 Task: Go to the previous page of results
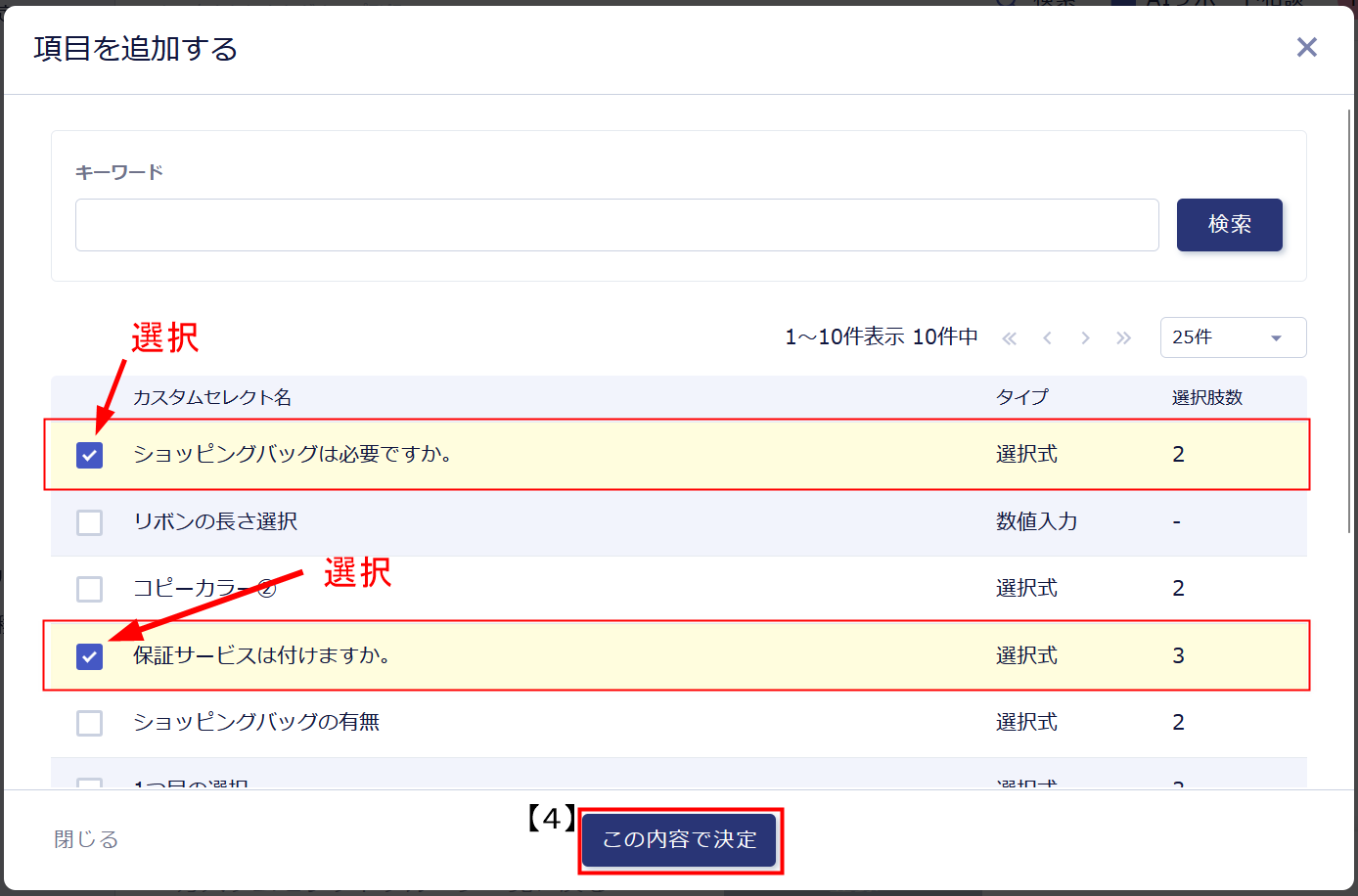(1047, 338)
